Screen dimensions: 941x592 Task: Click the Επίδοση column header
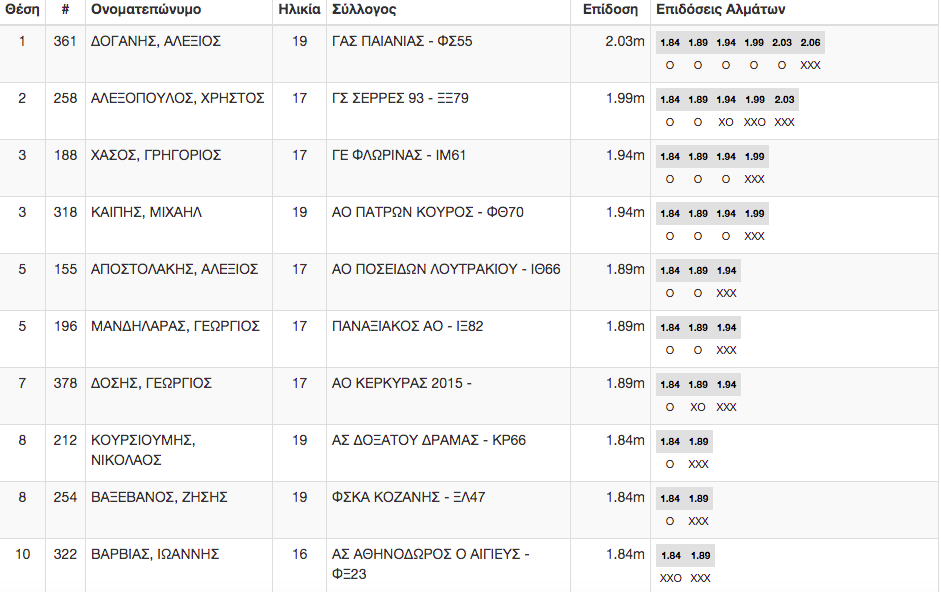[610, 10]
